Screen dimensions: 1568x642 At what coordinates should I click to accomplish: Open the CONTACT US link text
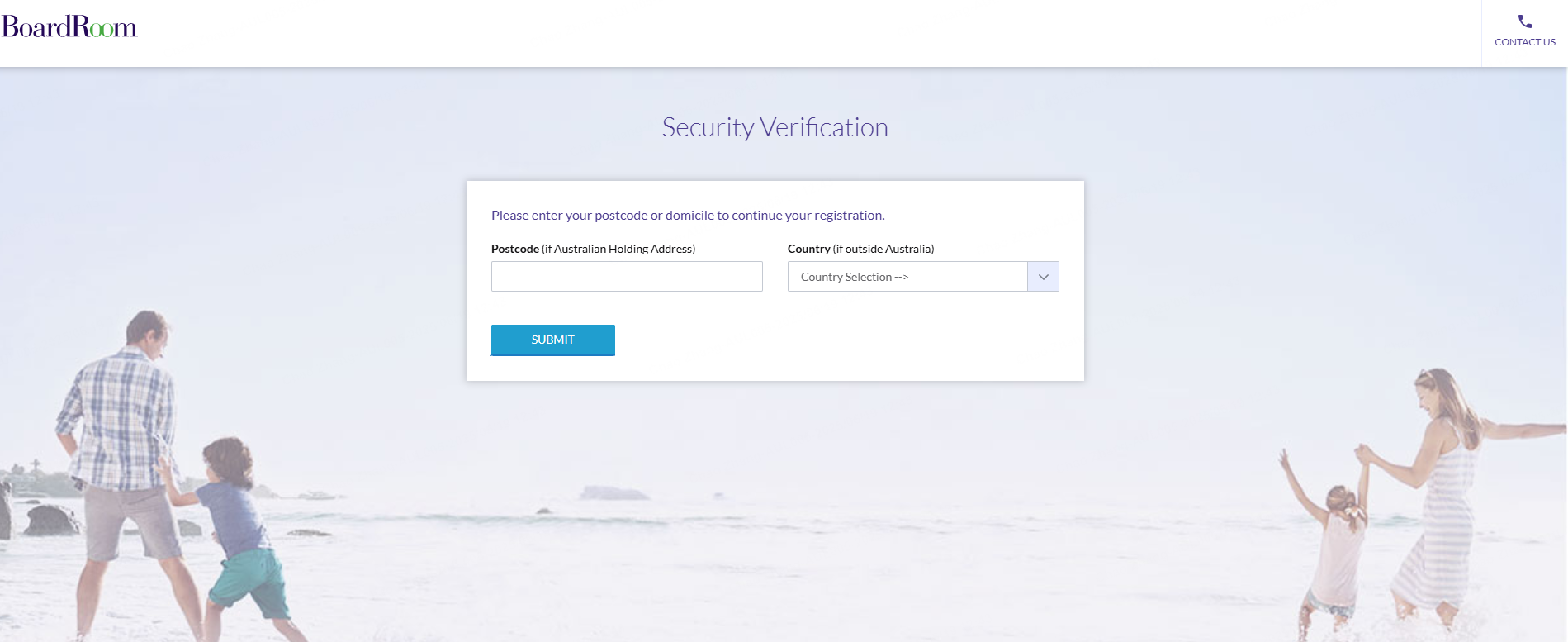tap(1524, 42)
